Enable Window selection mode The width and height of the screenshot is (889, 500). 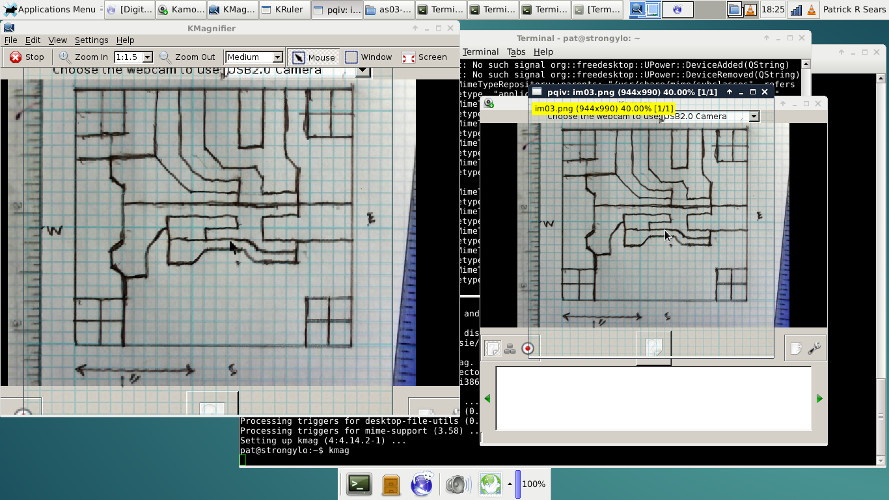click(x=368, y=57)
